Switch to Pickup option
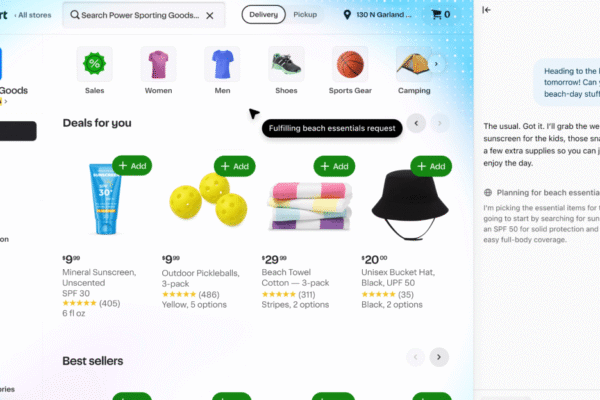 305,15
